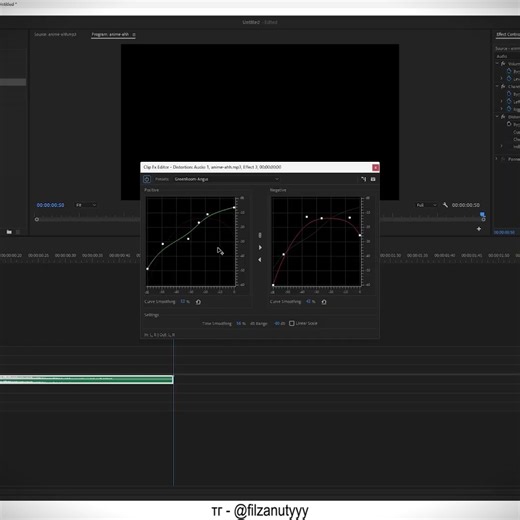Toggle the effect power button in Clip Fx Editor
The height and width of the screenshot is (520, 520).
147,179
